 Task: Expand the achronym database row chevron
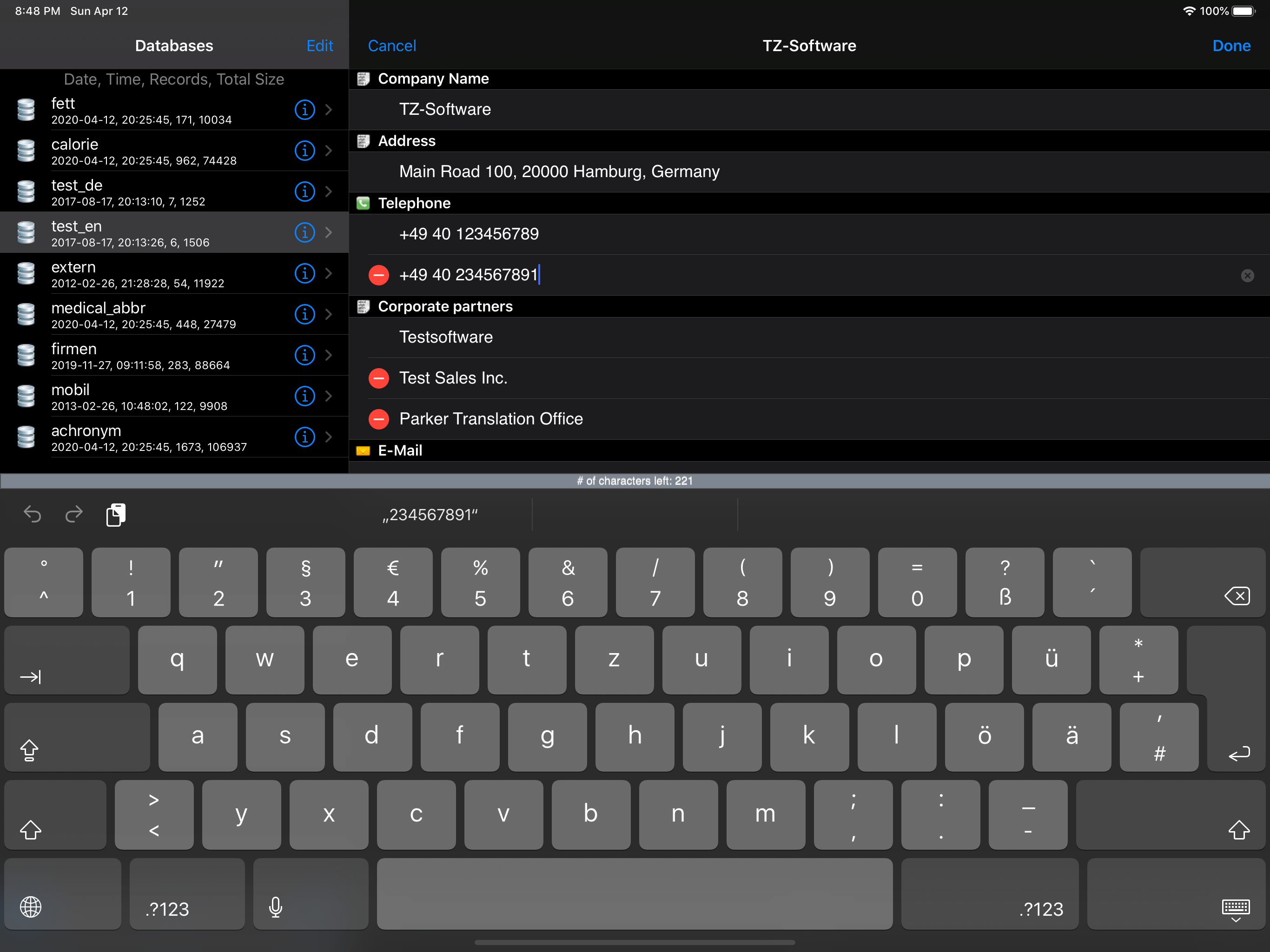click(x=328, y=437)
